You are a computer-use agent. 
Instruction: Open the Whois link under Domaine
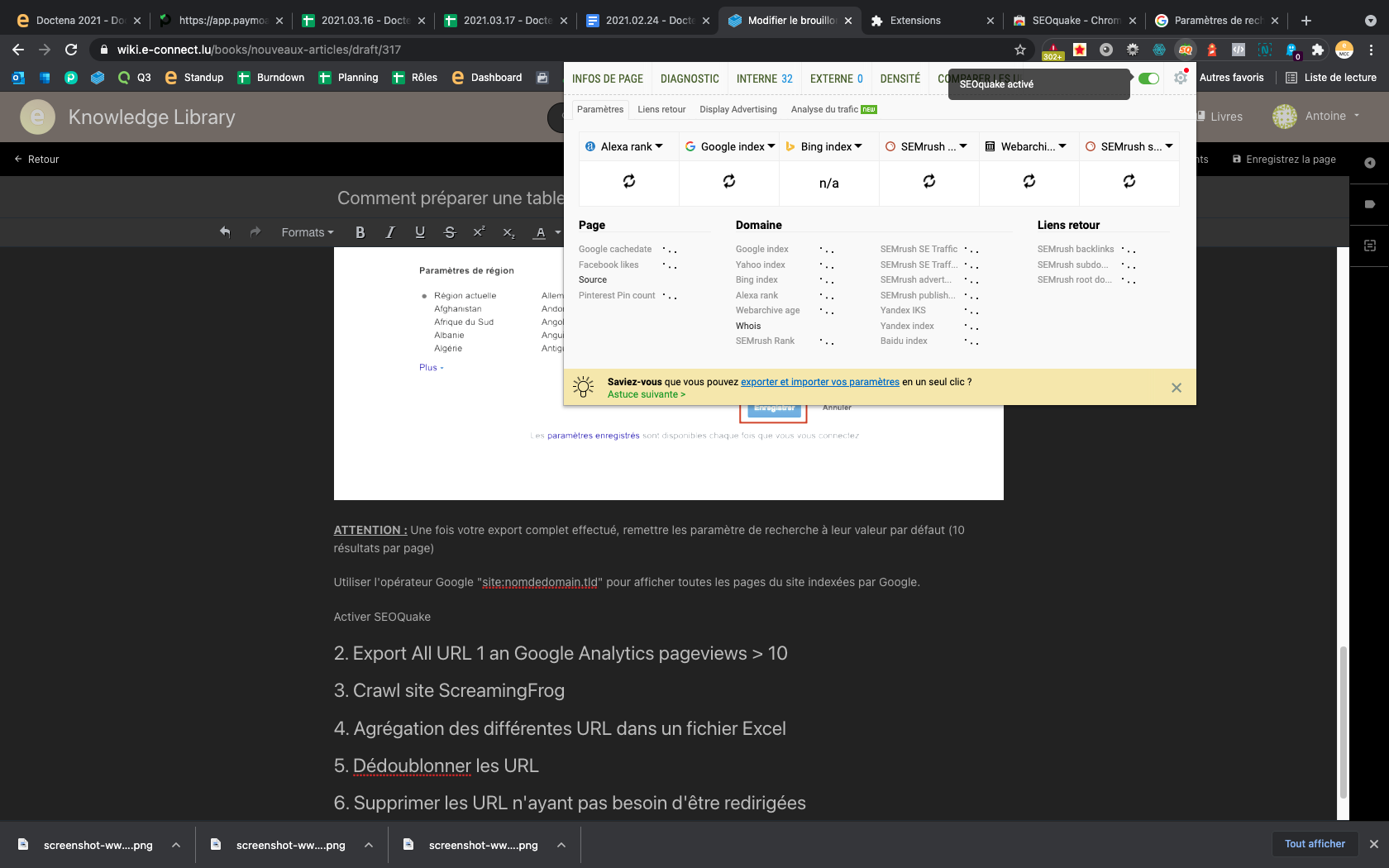(x=748, y=326)
